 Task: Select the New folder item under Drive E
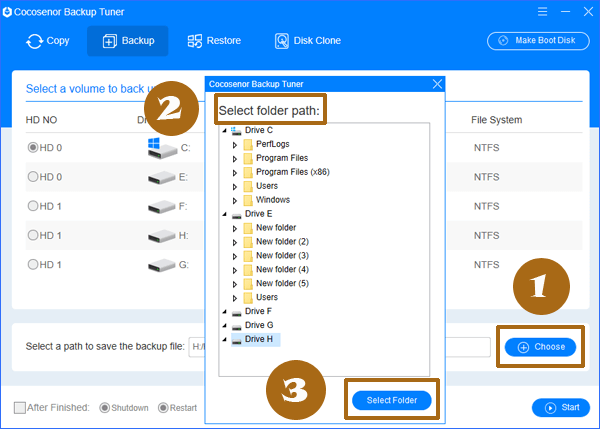pyautogui.click(x=276, y=228)
